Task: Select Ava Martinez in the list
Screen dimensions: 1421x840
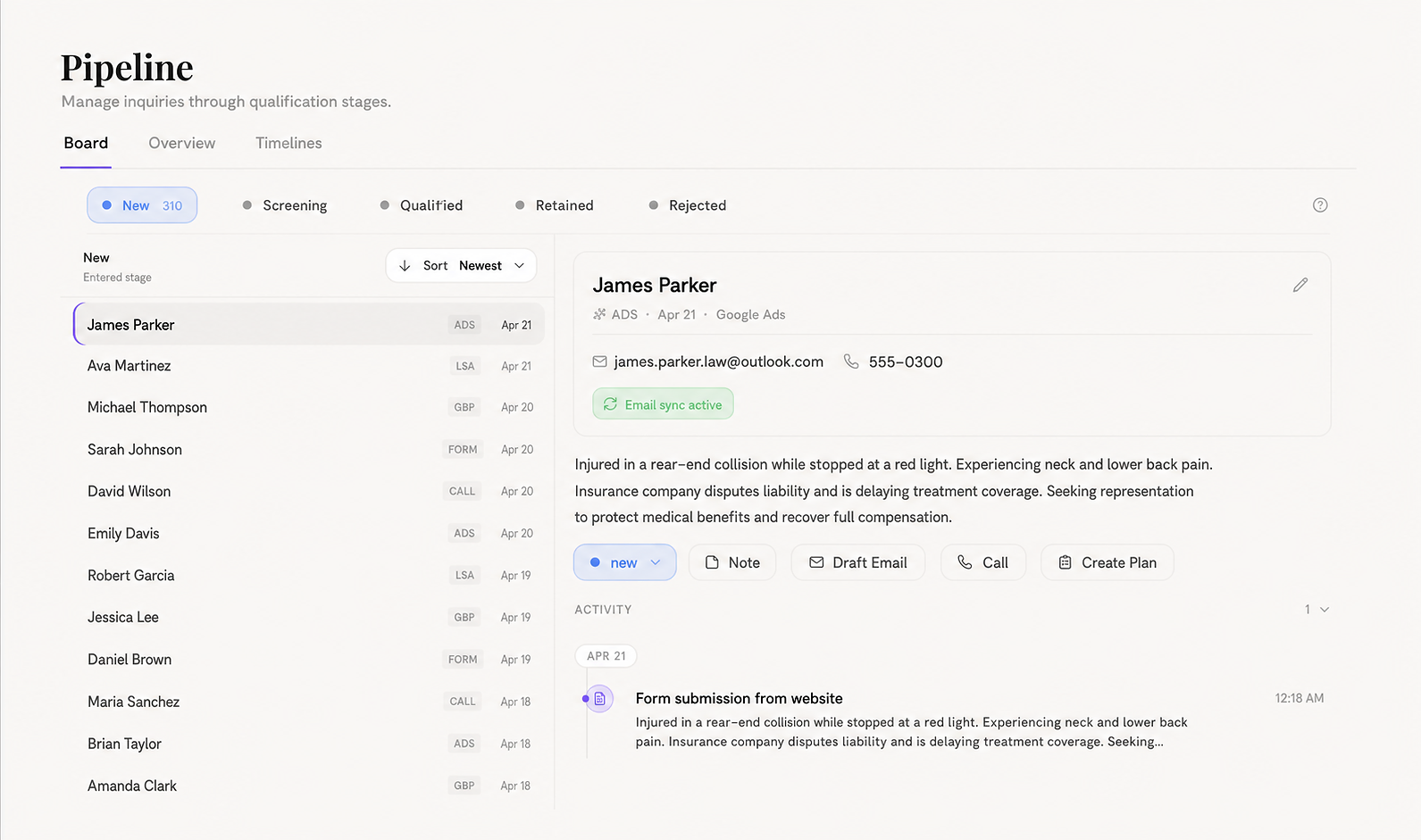Action: point(309,366)
